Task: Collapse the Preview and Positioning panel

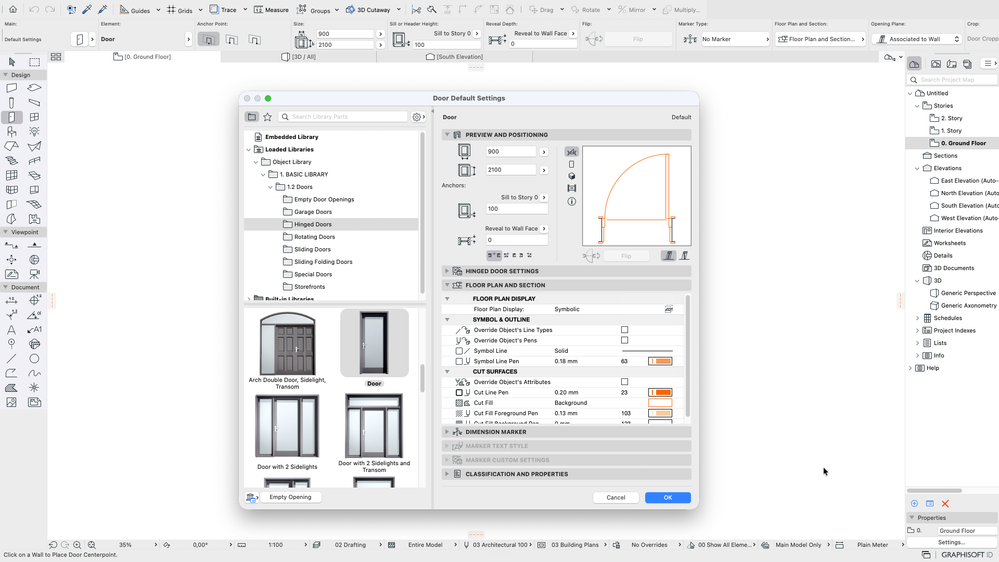Action: click(x=447, y=134)
